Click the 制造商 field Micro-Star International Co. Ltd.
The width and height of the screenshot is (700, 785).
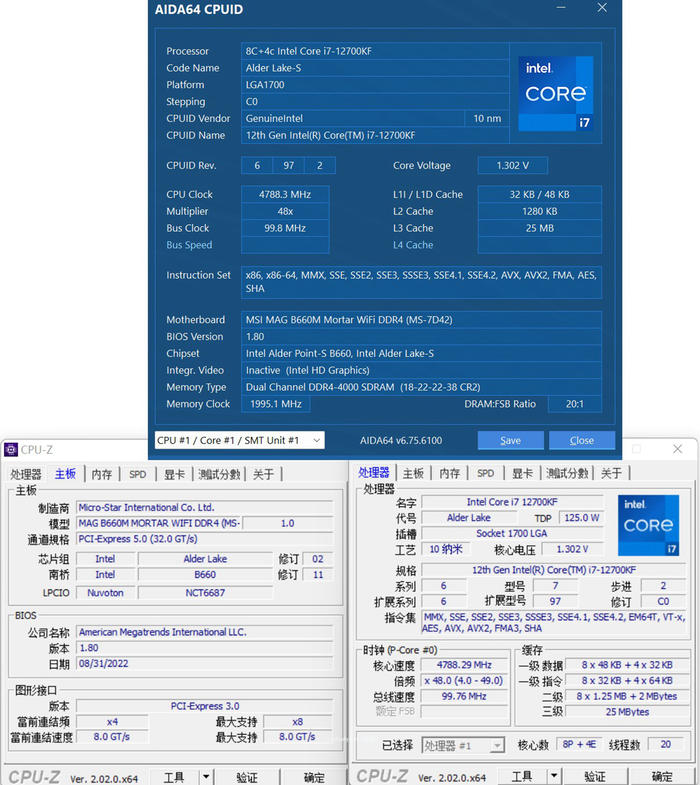(x=204, y=508)
